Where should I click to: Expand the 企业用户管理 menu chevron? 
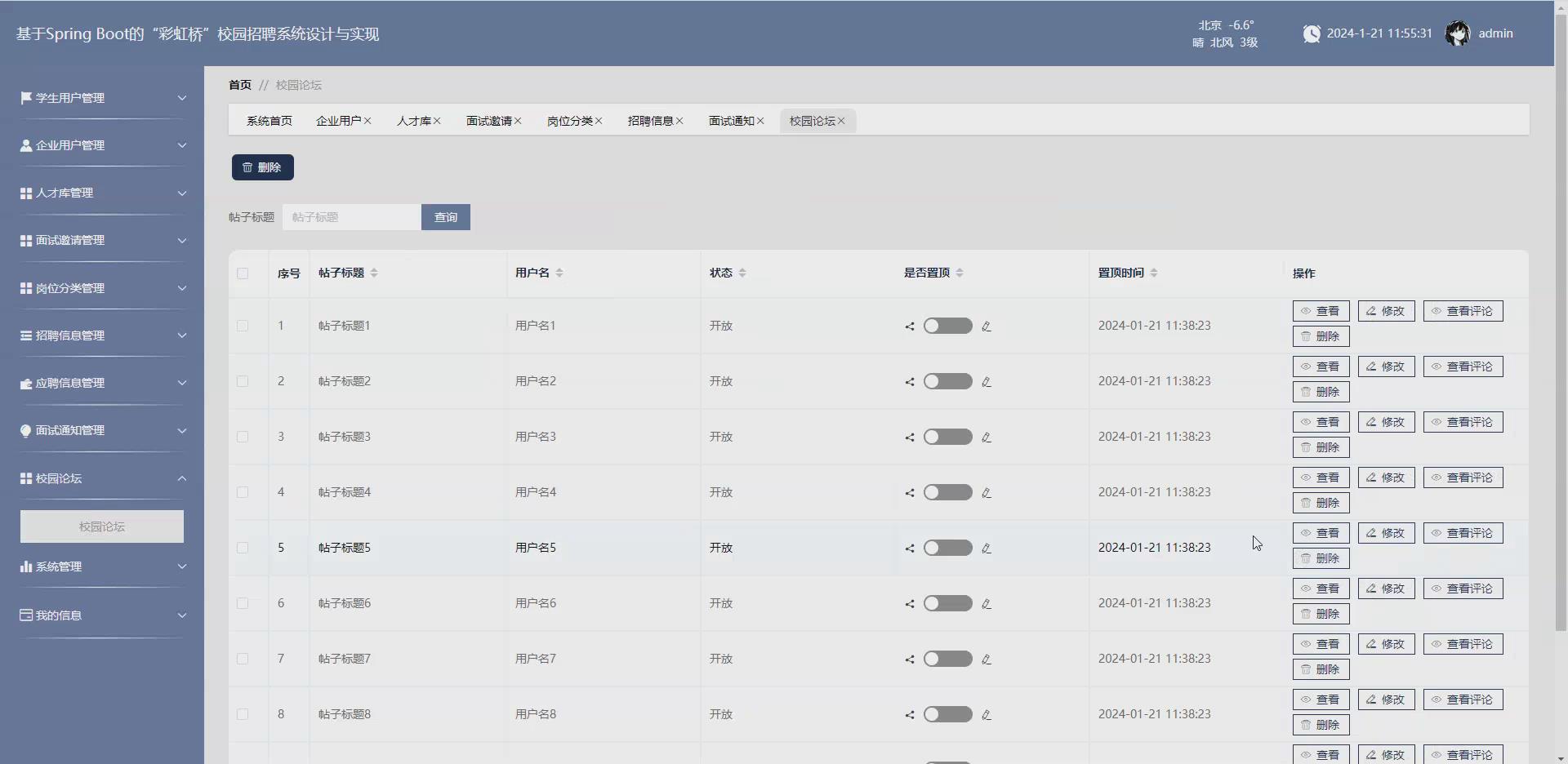coord(182,145)
